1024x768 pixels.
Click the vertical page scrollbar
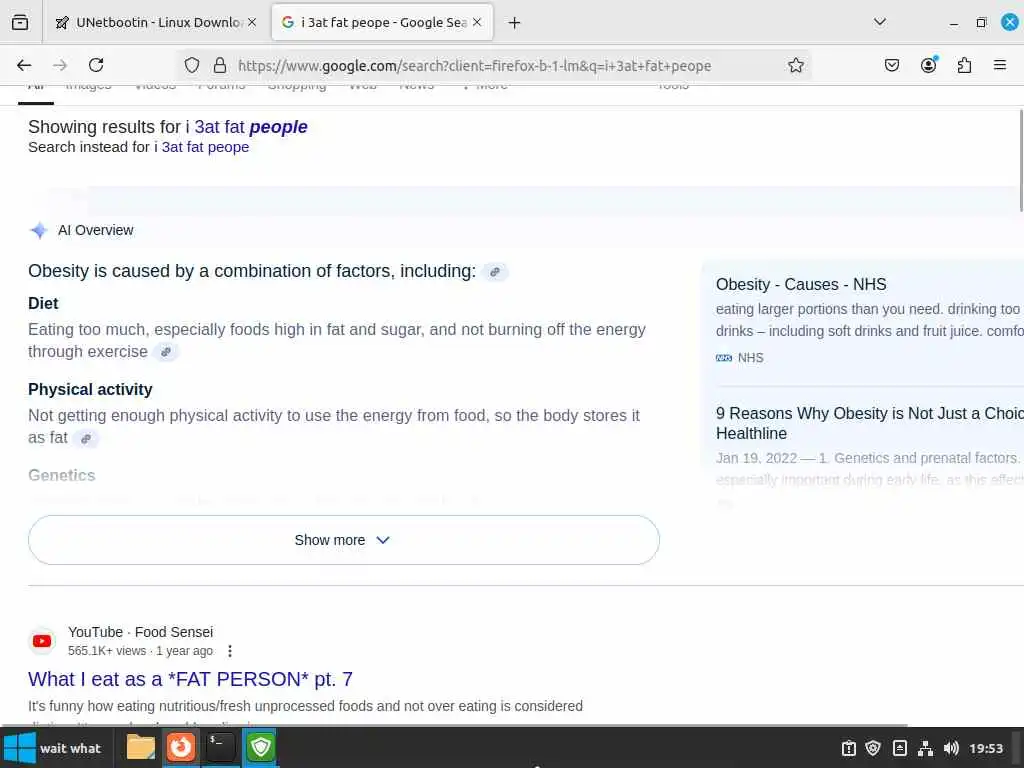pyautogui.click(x=1020, y=160)
